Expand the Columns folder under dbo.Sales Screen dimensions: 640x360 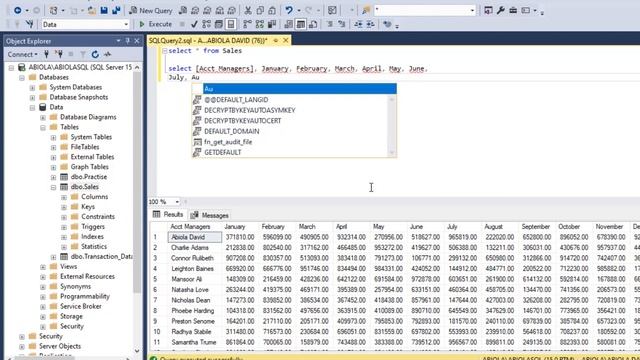click(x=64, y=197)
